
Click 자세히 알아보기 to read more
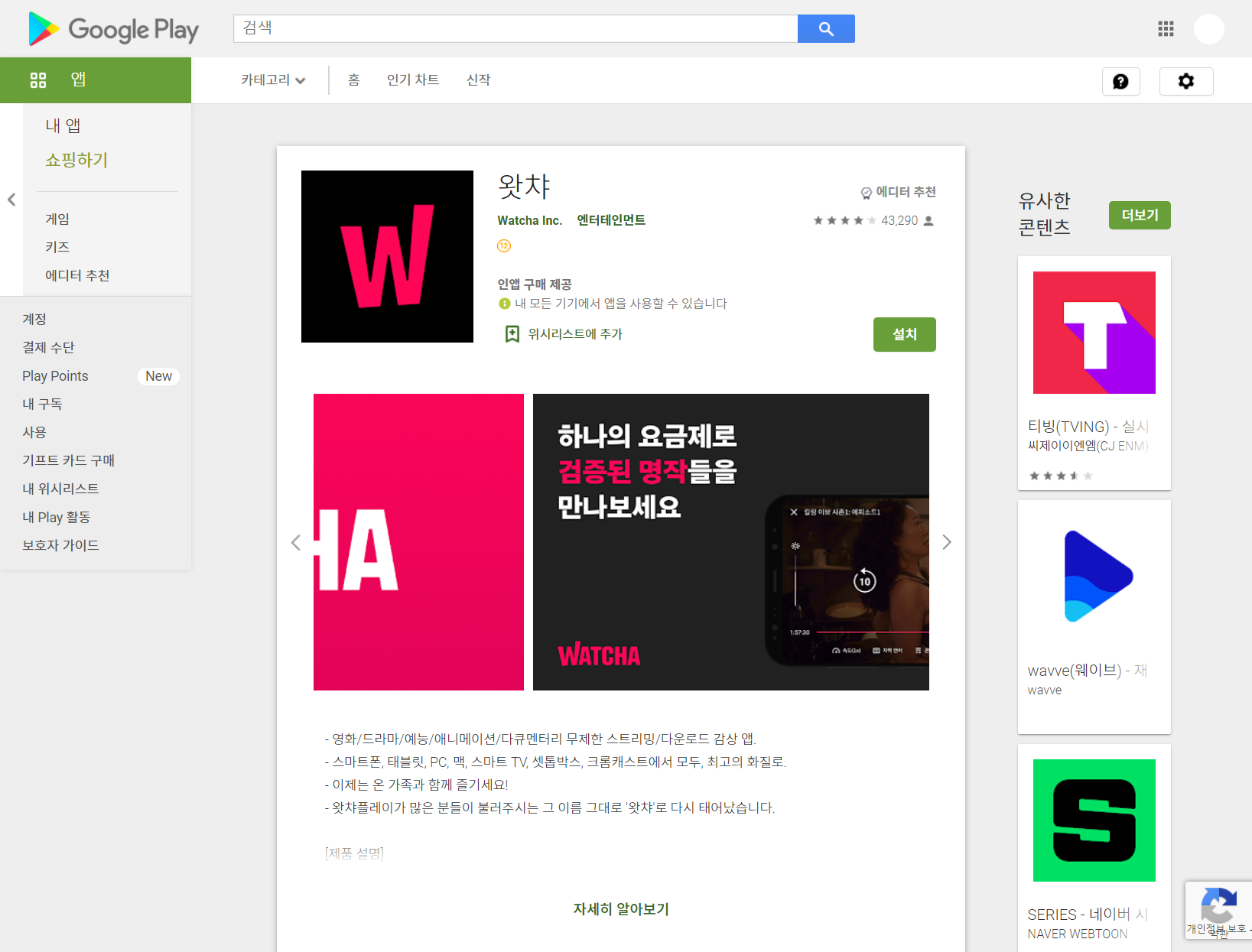621,909
